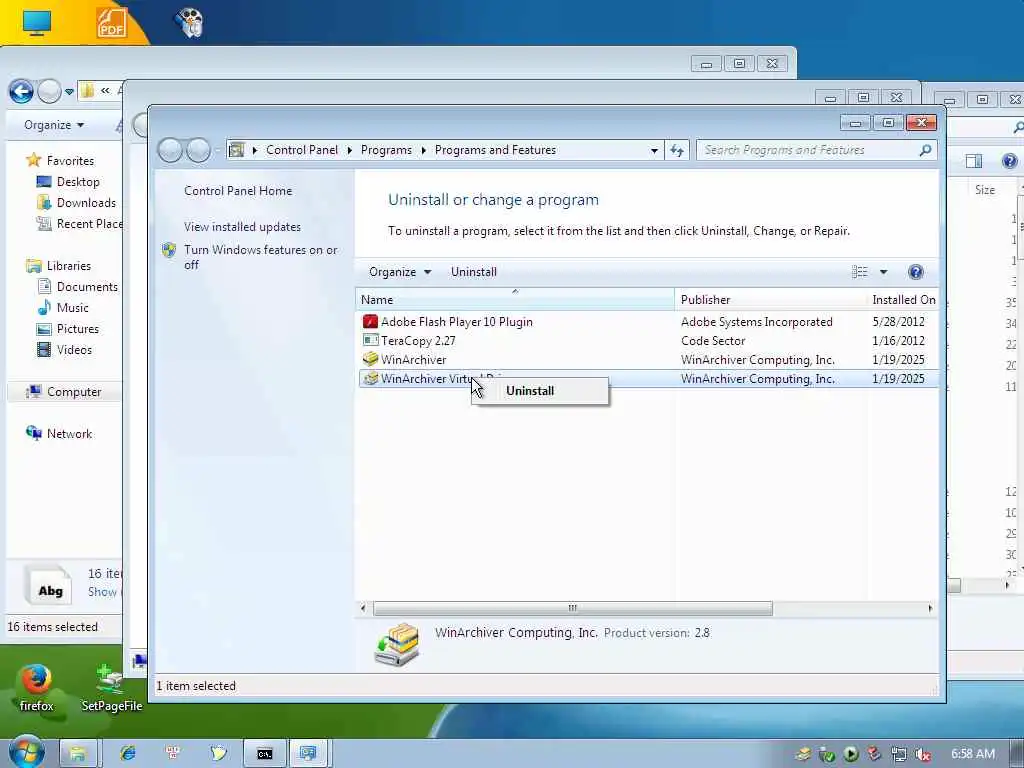
Task: Open the Windows Start menu
Action: 26,753
